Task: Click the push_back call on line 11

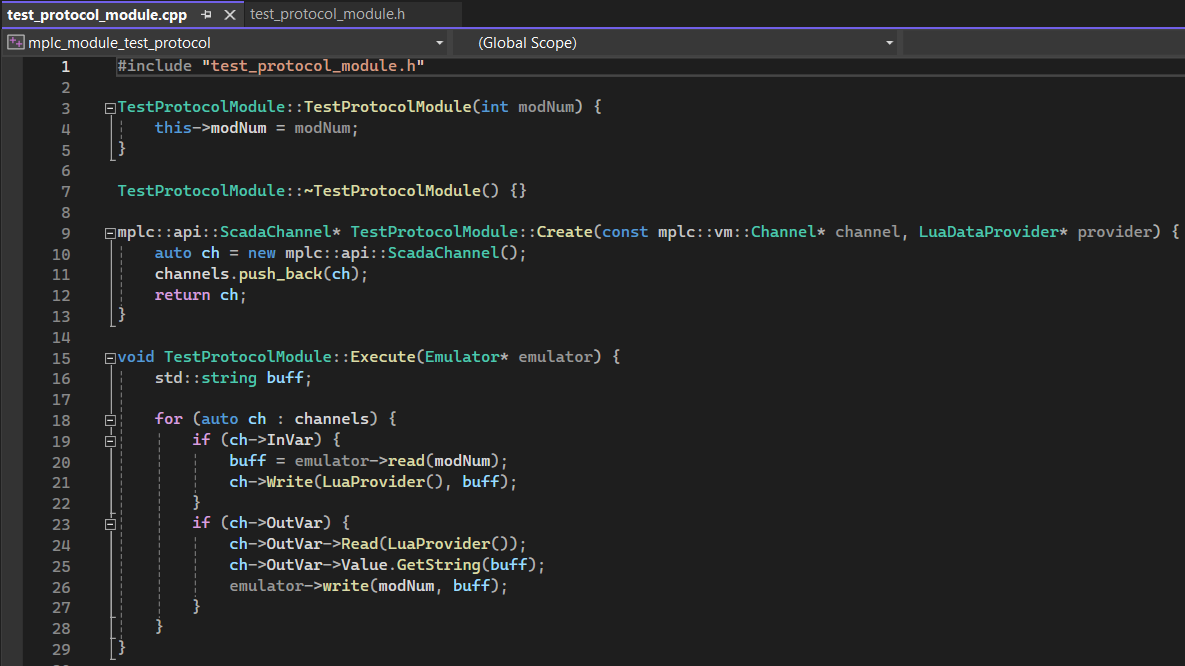Action: 280,274
